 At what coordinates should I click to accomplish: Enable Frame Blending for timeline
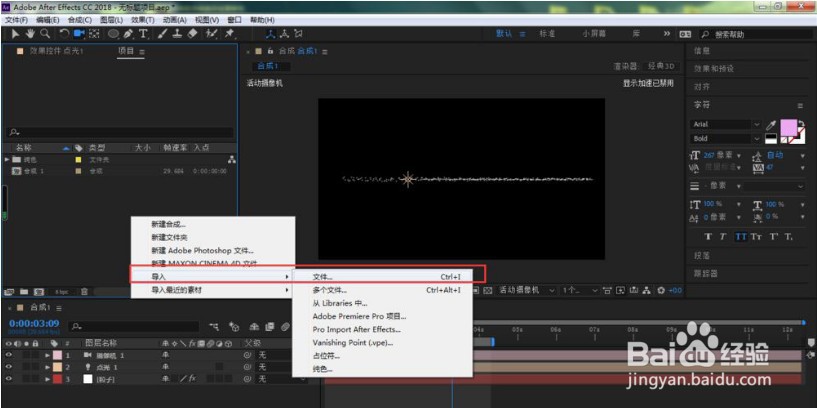click(x=269, y=327)
